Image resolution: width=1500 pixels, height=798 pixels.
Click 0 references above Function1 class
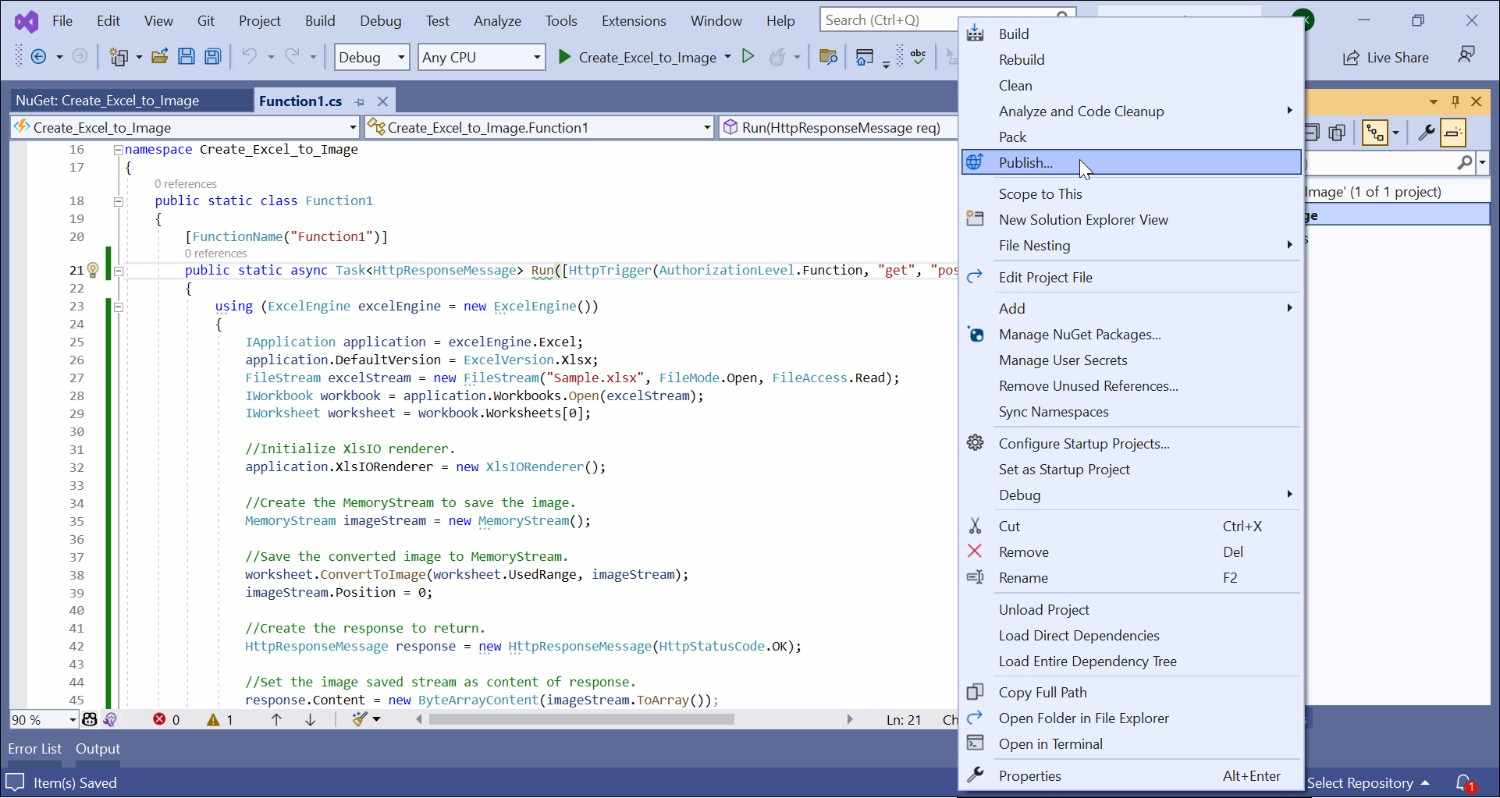185,184
